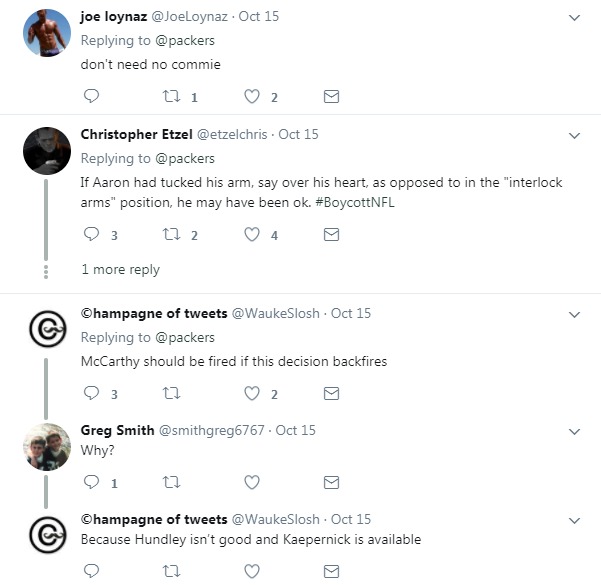This screenshot has height=585, width=601.
Task: View Greg Smith's profile picture
Action: (x=46, y=447)
